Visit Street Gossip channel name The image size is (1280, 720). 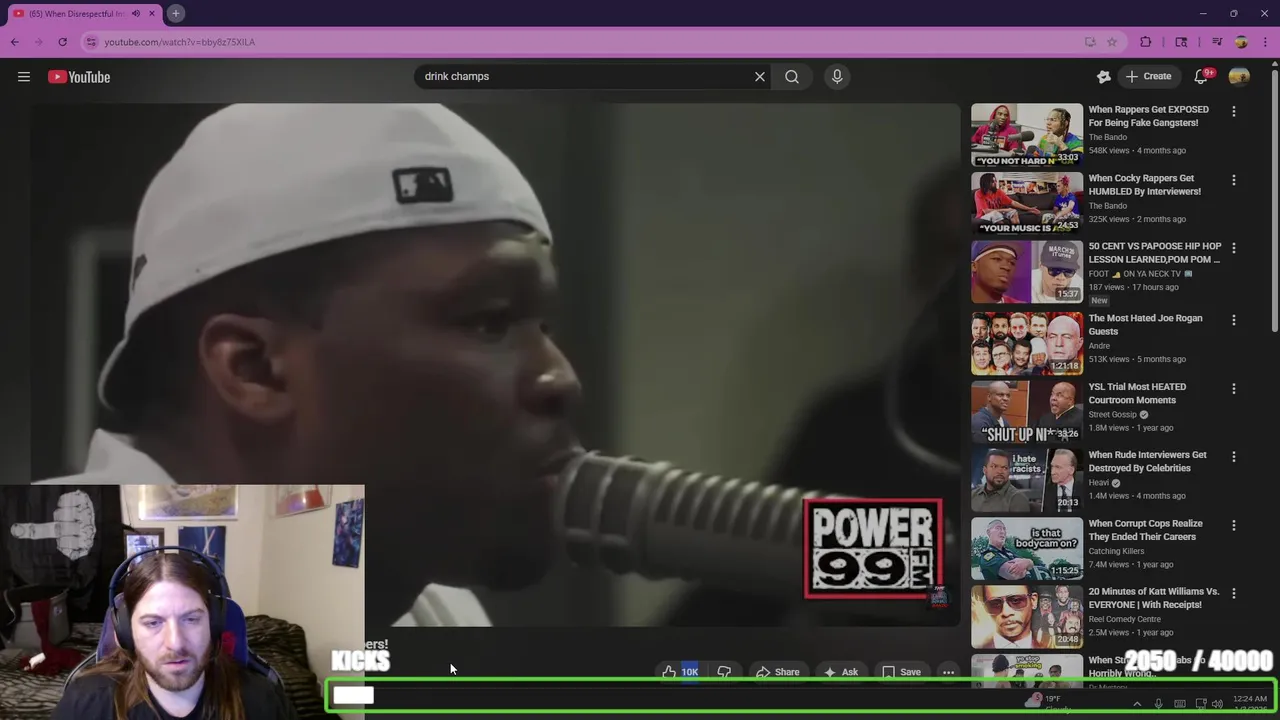pos(1112,414)
